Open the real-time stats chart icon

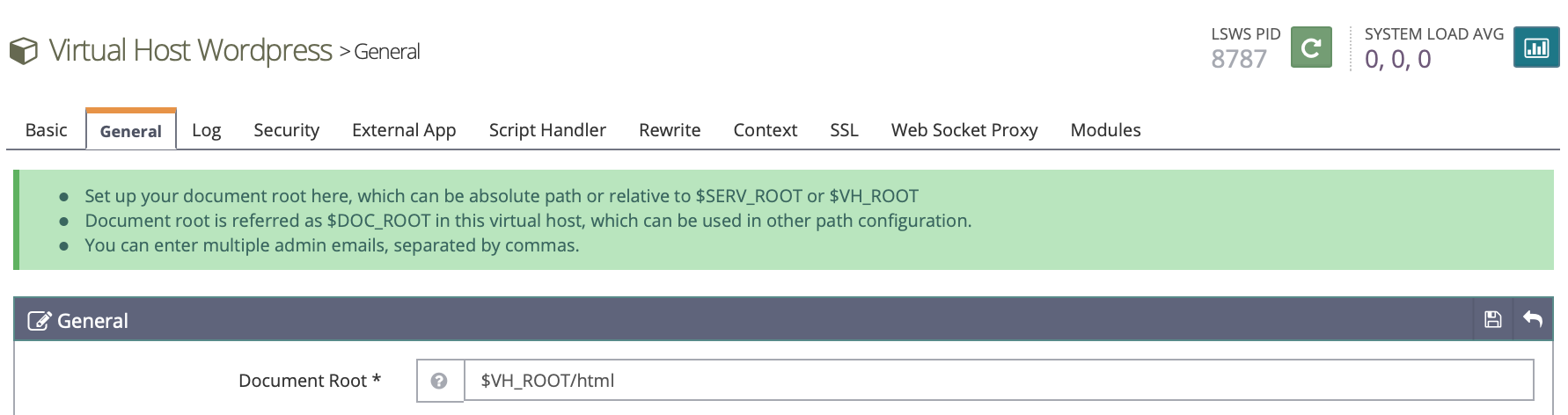(1535, 47)
